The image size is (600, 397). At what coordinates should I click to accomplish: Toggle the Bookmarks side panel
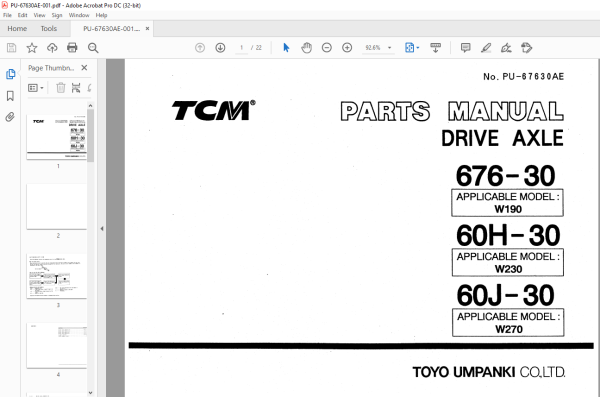click(x=10, y=96)
